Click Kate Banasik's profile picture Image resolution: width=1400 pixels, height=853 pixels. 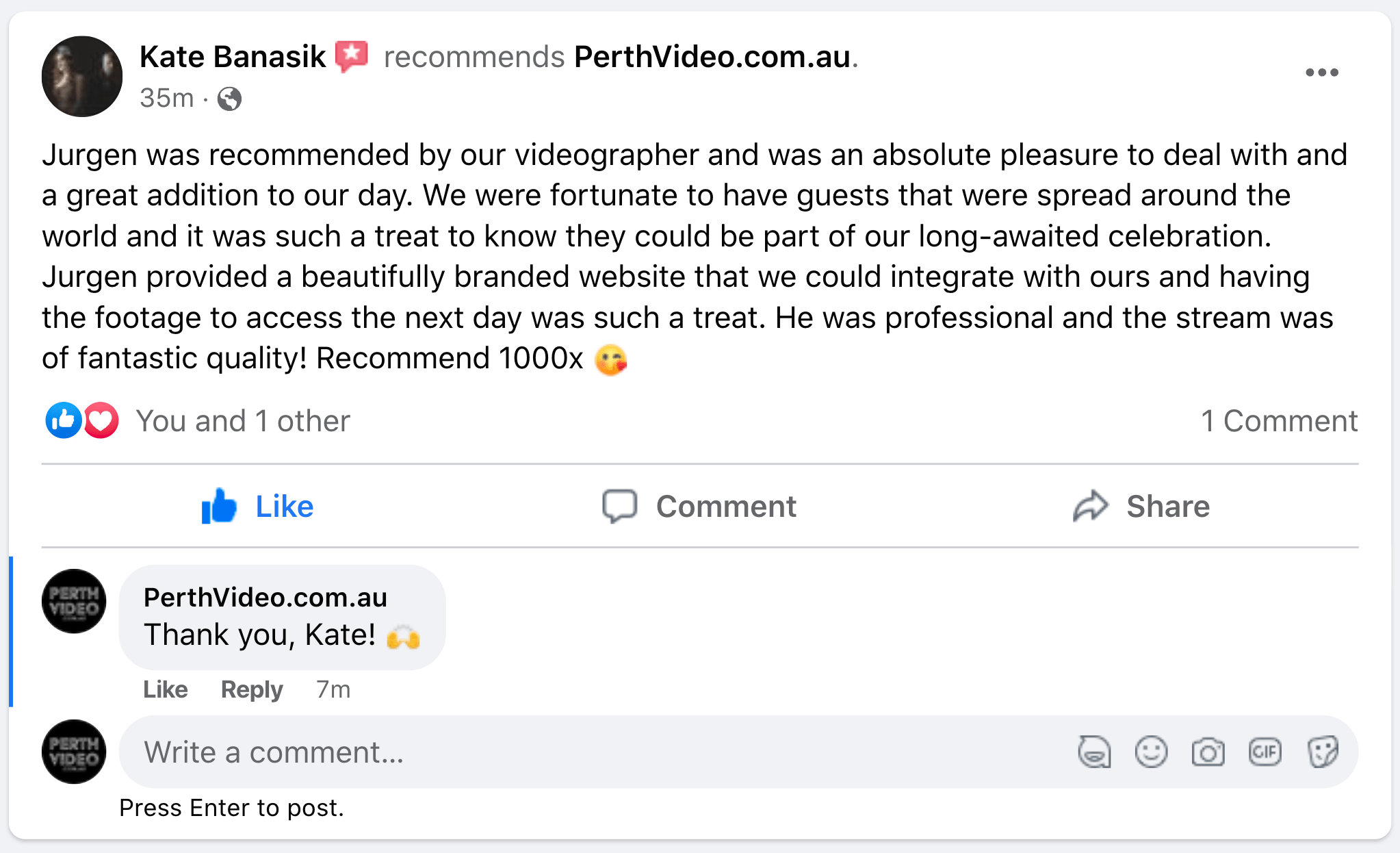point(82,76)
